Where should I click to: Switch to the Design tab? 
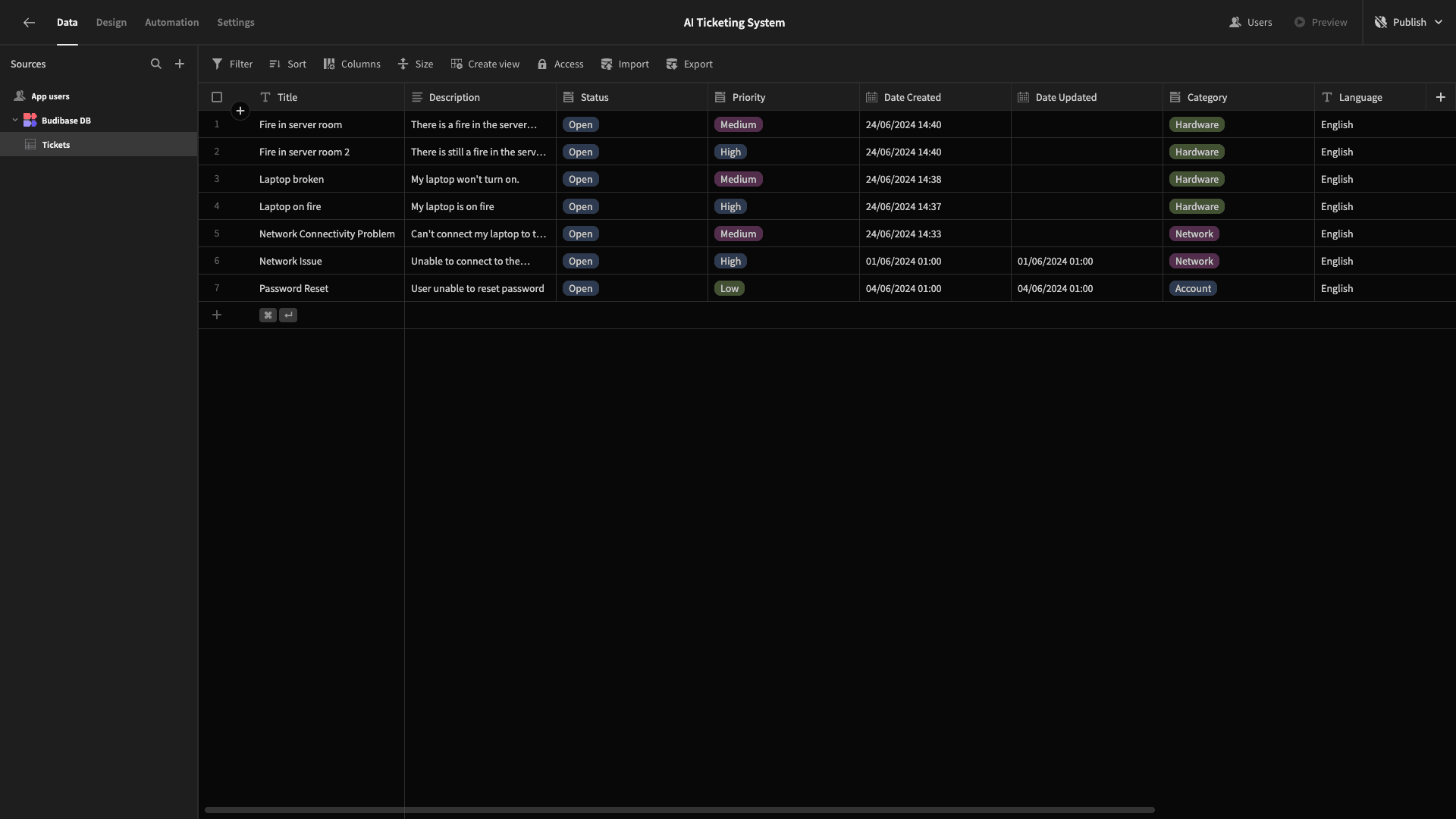pos(111,23)
